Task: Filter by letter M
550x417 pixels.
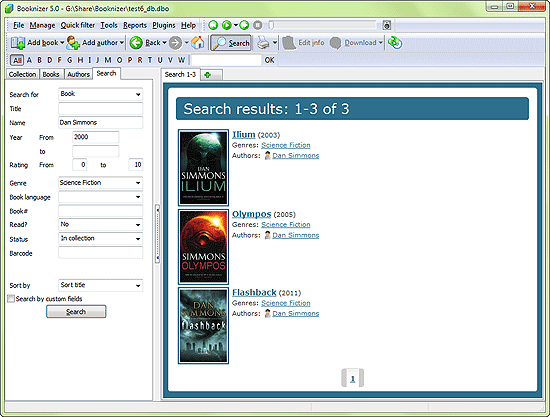Action: point(108,60)
